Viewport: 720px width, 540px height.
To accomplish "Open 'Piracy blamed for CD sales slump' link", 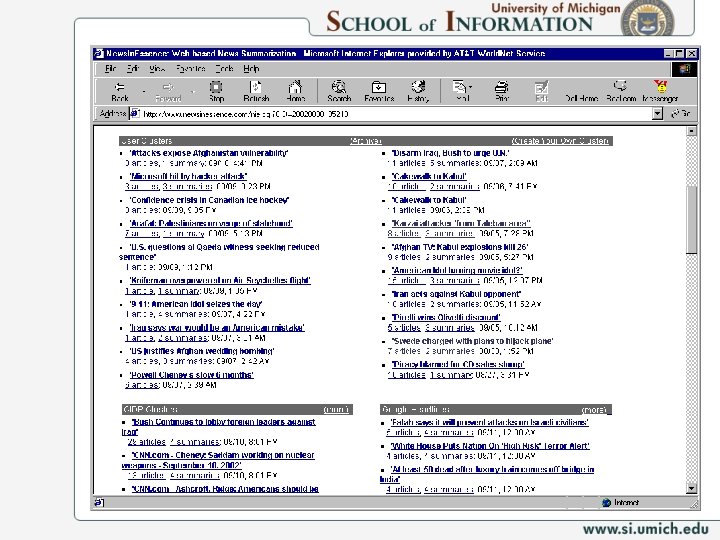I will (457, 365).
